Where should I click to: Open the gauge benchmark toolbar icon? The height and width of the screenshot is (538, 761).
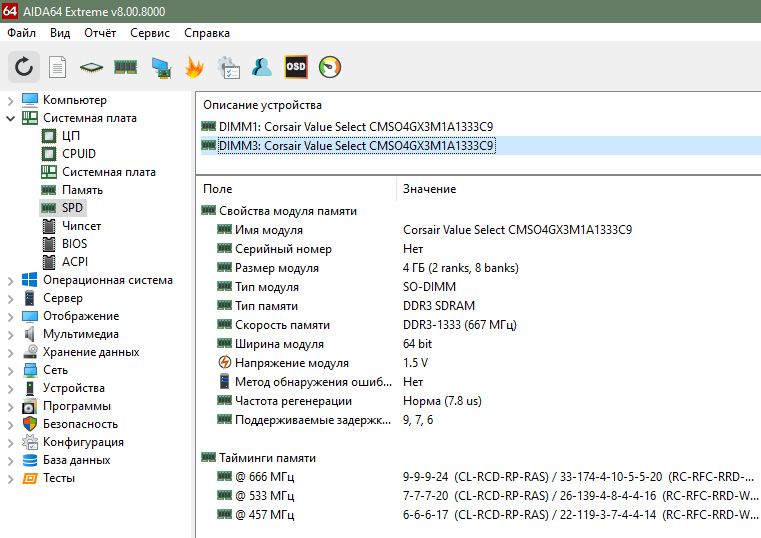pyautogui.click(x=330, y=67)
